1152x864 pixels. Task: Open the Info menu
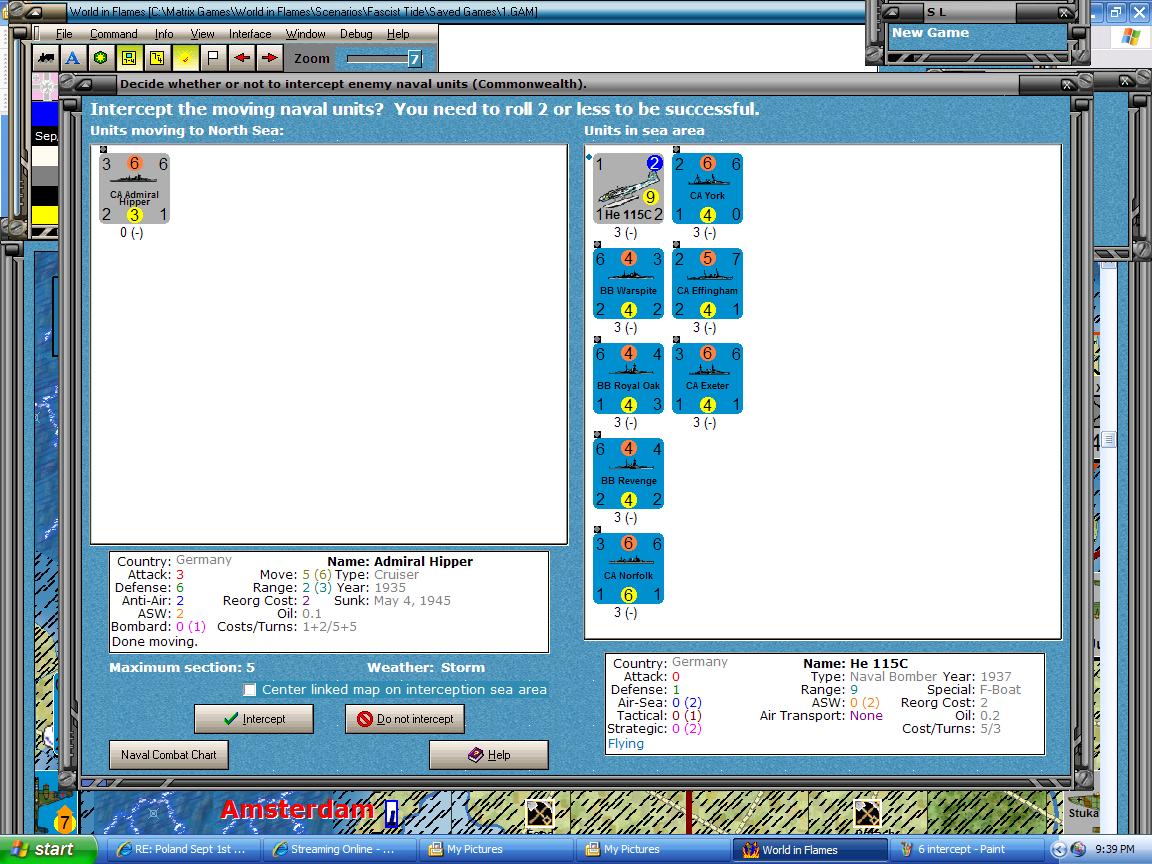tap(164, 34)
